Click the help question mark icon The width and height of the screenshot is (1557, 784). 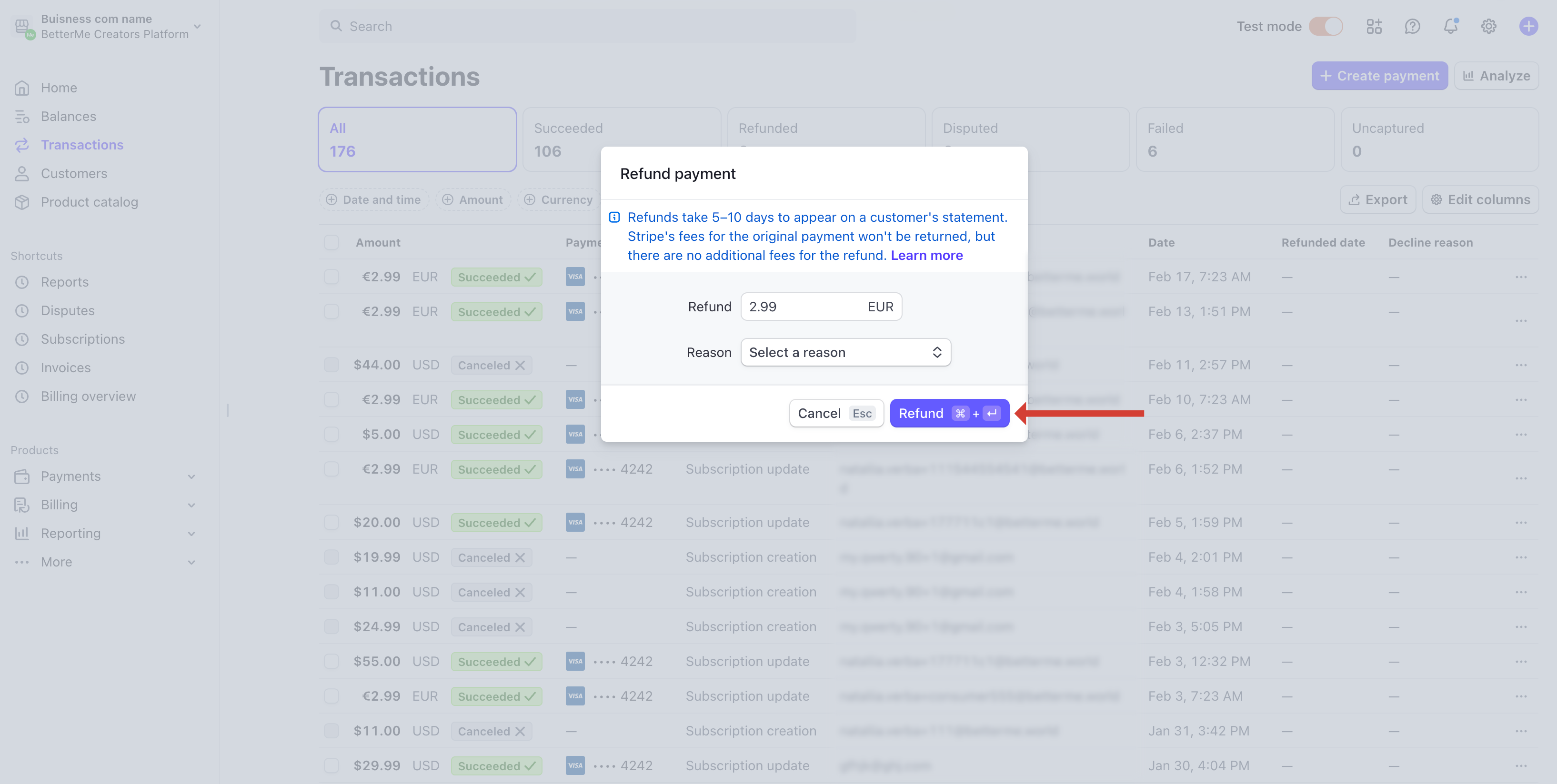click(x=1413, y=26)
